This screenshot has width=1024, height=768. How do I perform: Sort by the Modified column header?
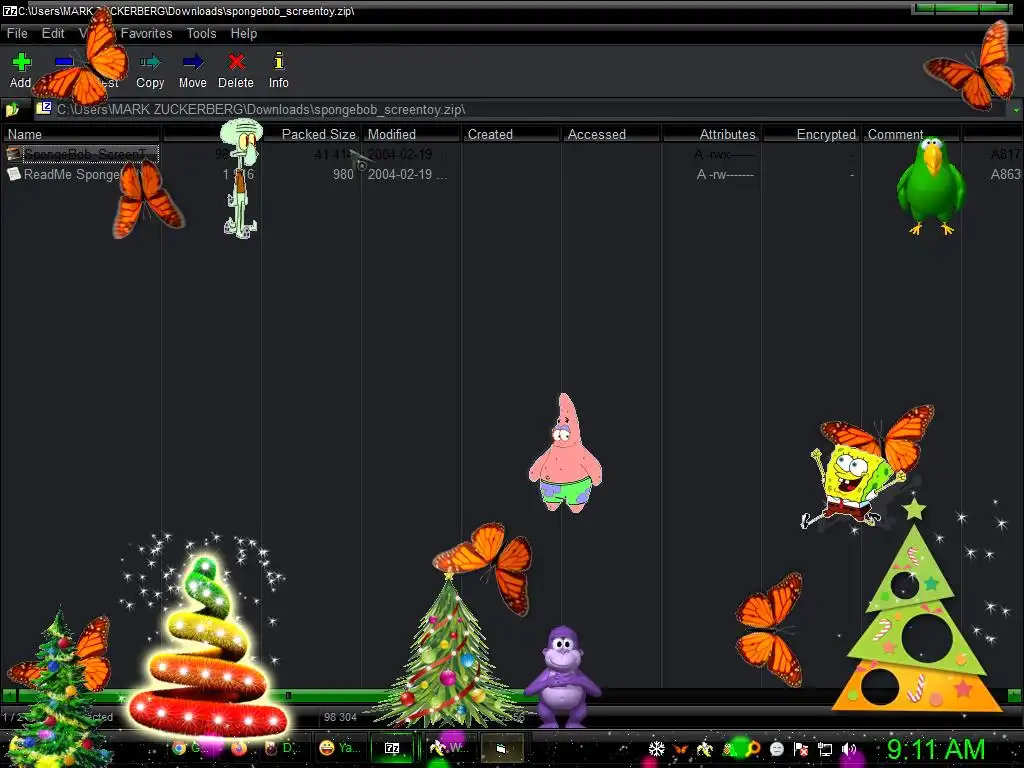411,134
